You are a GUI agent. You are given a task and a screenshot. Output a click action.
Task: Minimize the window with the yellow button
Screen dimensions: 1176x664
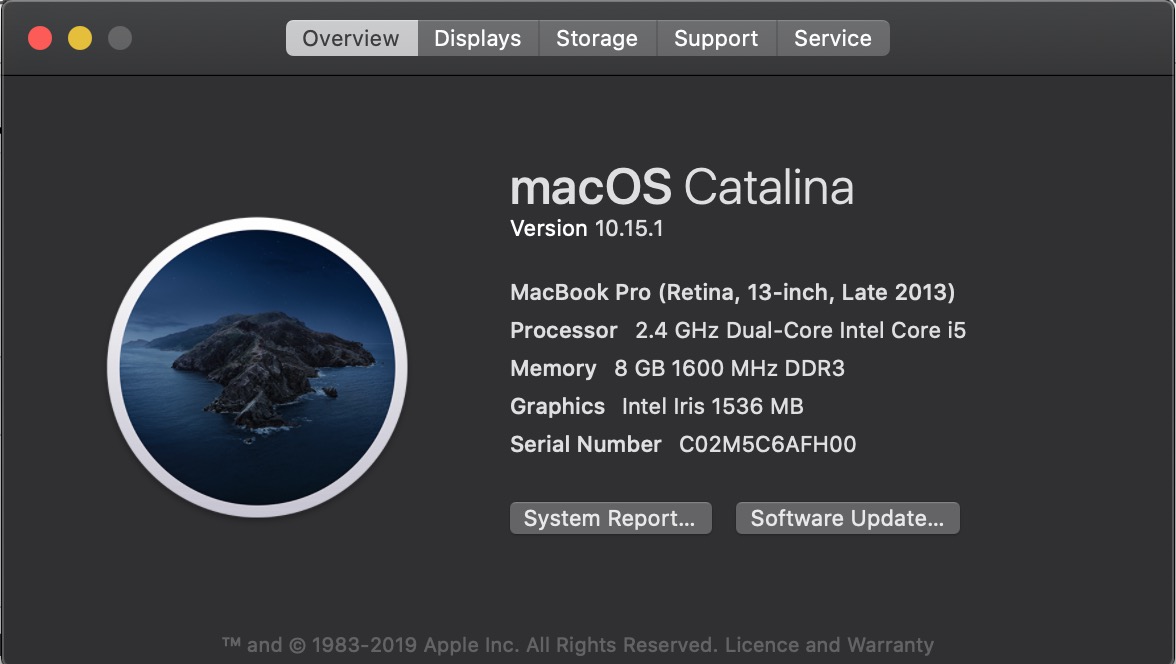click(x=80, y=39)
